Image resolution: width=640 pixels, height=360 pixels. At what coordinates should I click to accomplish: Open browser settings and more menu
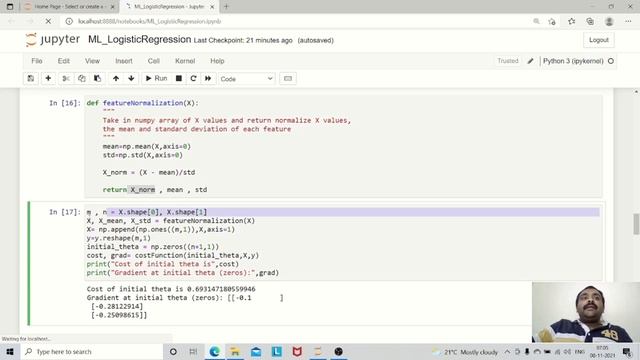pos(628,21)
